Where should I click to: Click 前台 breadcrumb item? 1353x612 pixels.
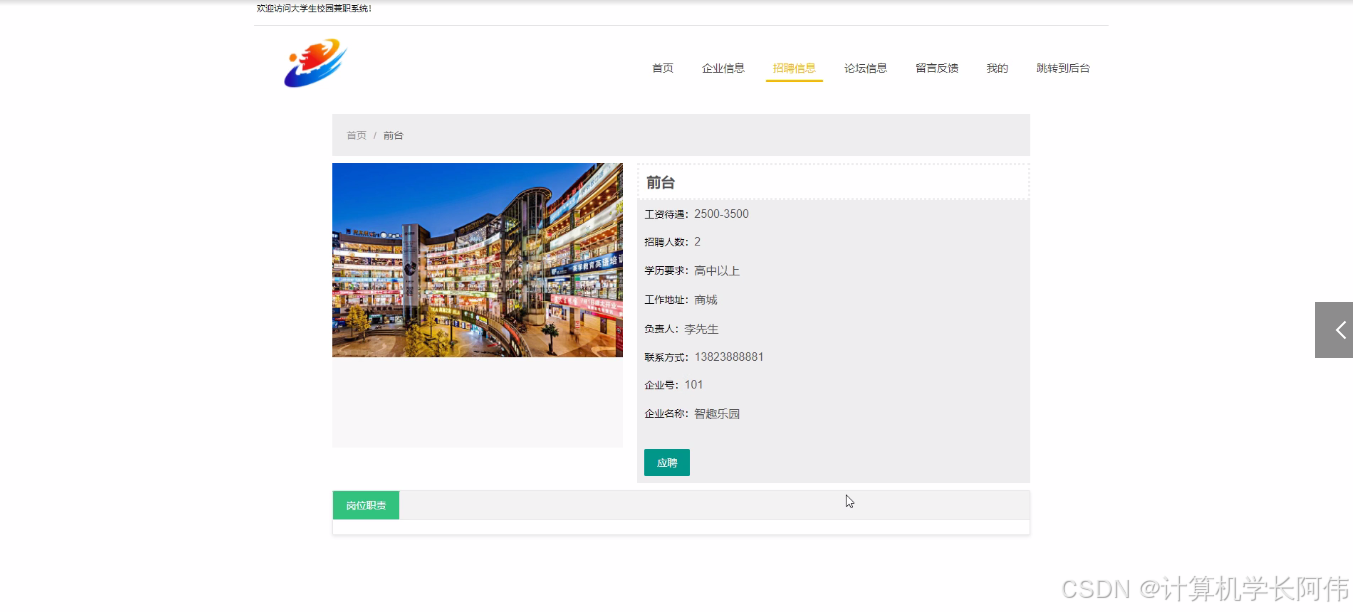pos(393,135)
